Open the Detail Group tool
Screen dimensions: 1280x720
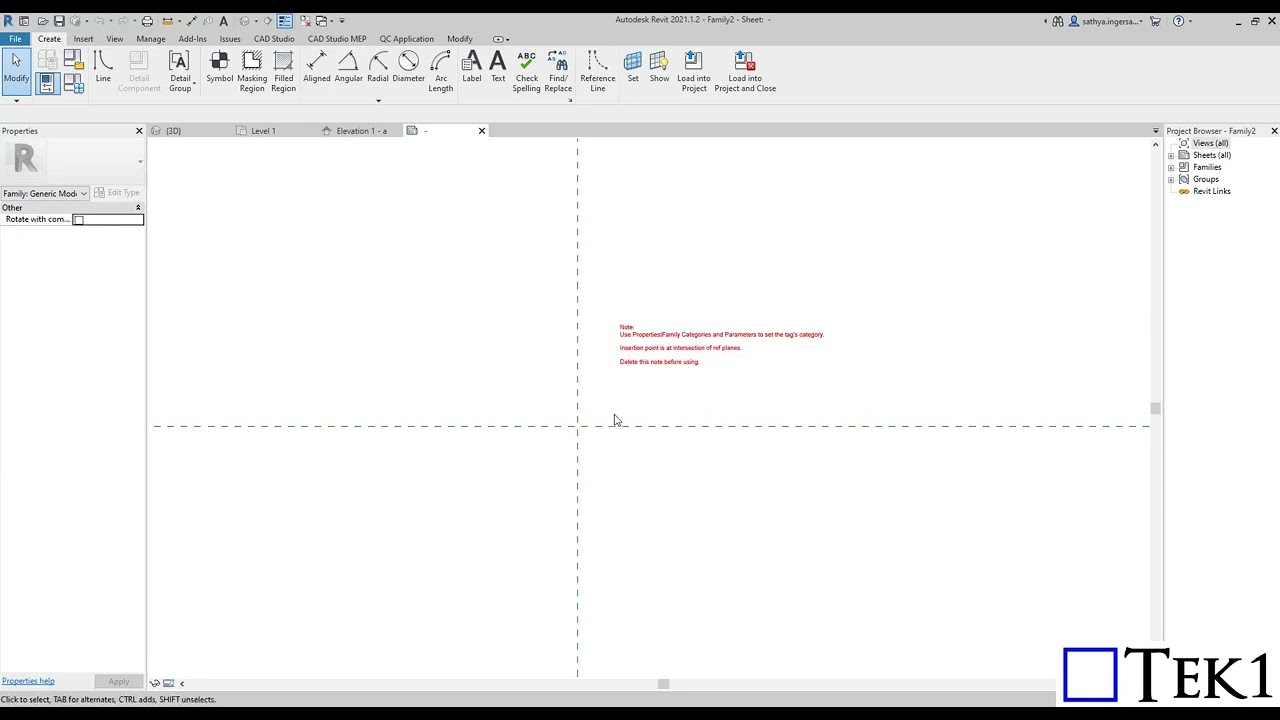(x=179, y=71)
